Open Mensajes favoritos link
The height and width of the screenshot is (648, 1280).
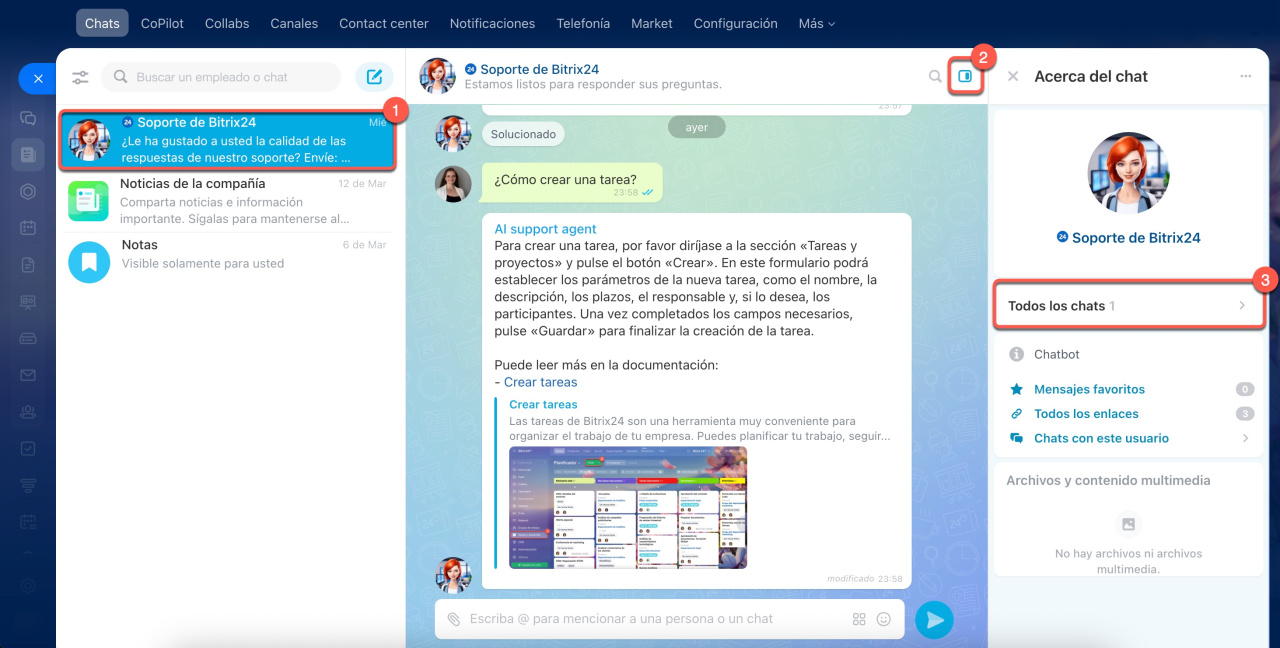pyautogui.click(x=1089, y=389)
